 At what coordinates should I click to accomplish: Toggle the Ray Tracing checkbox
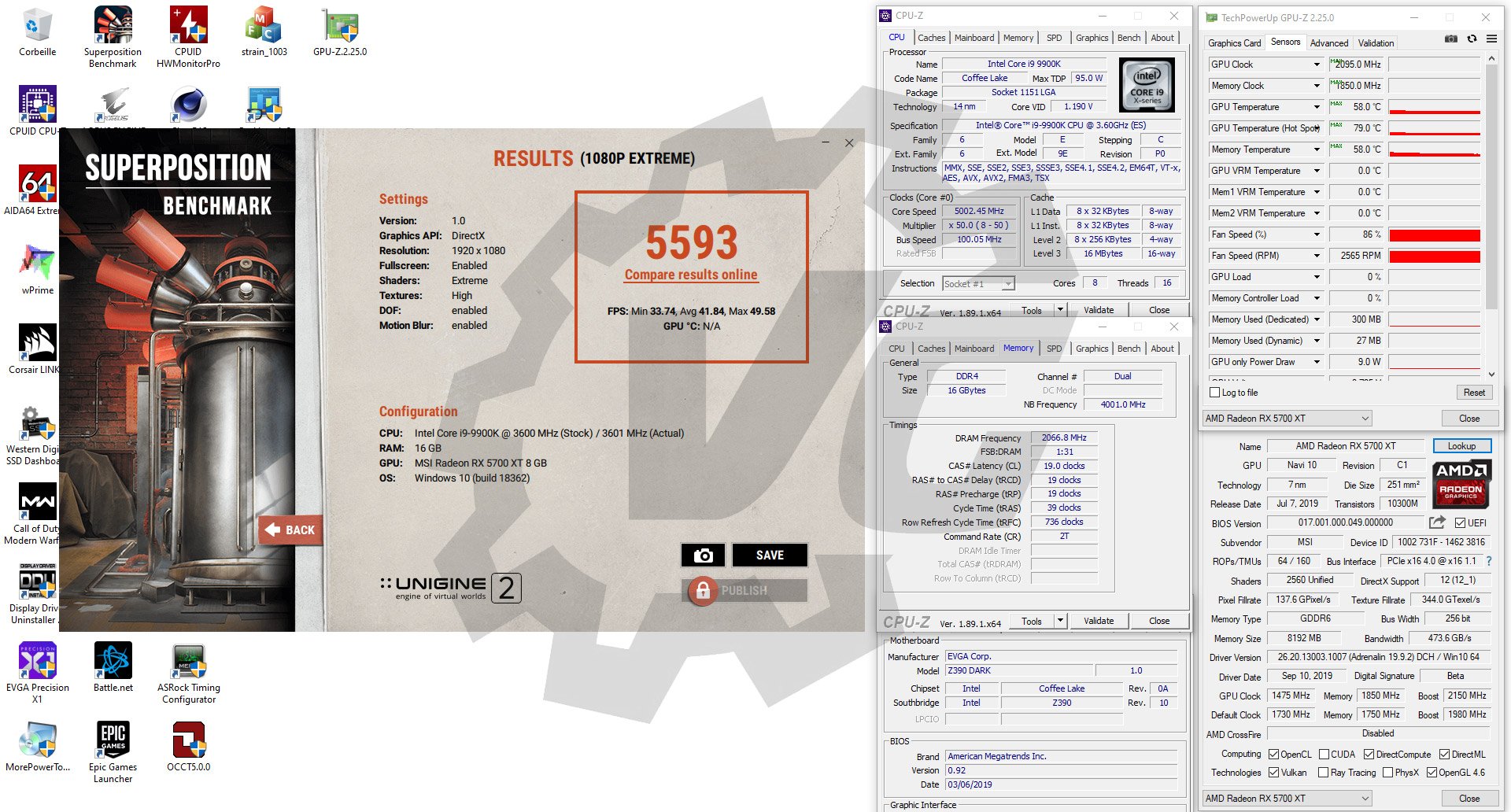click(x=1323, y=773)
